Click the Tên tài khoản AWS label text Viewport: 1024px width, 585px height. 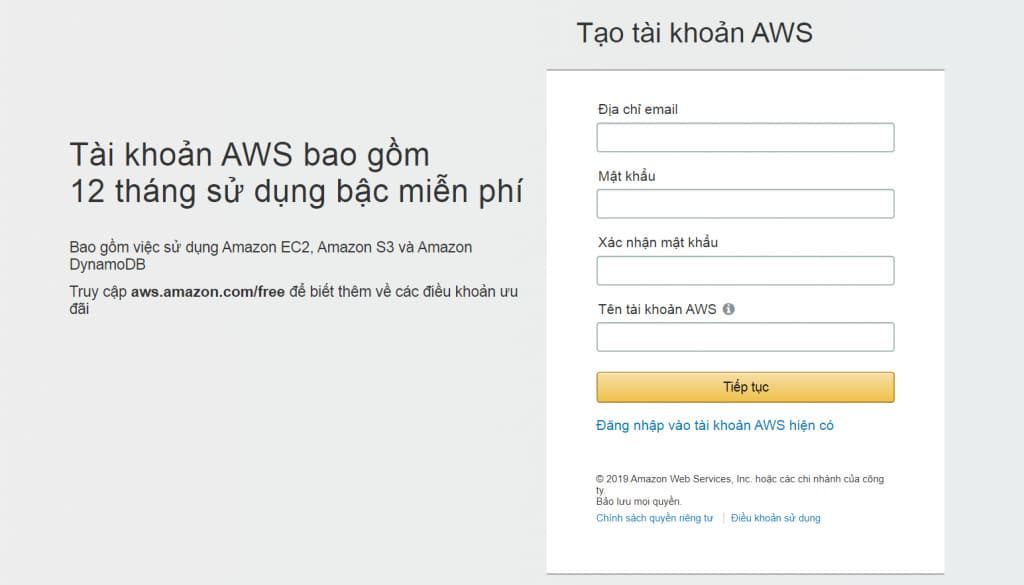(657, 309)
